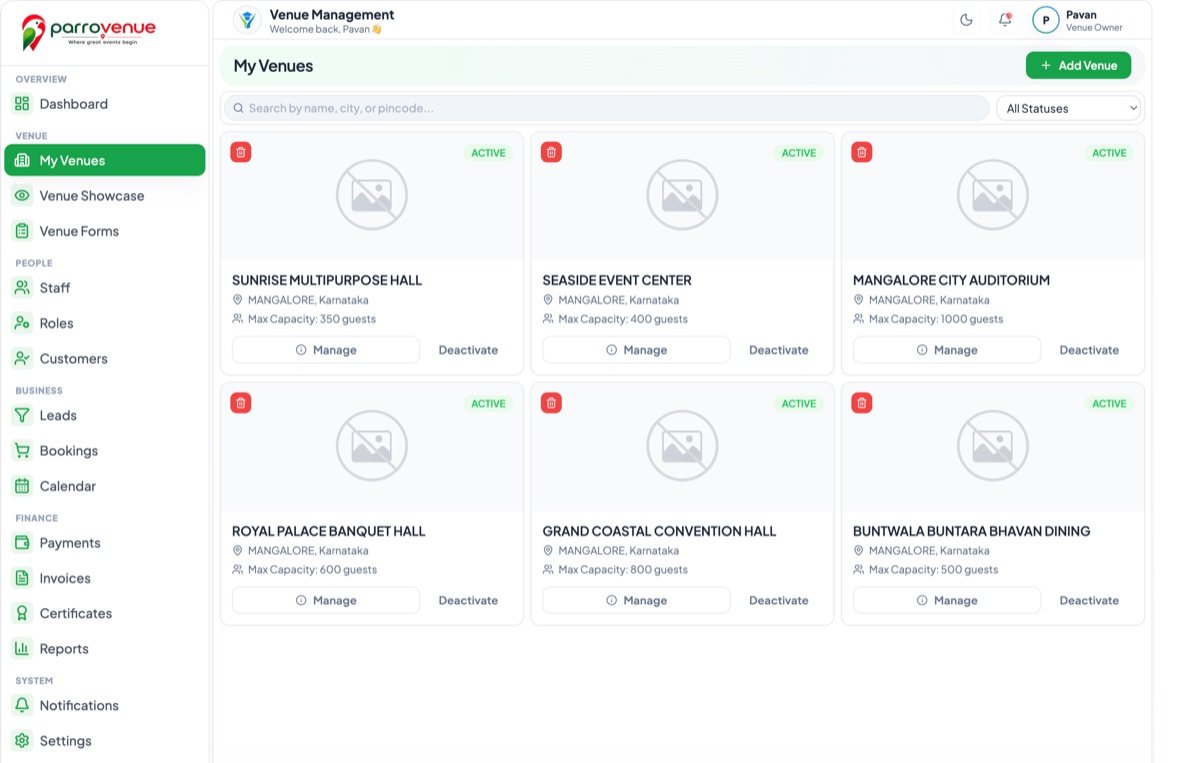Click the Invoices document icon
Viewport: 1200px width, 763px height.
[22, 578]
